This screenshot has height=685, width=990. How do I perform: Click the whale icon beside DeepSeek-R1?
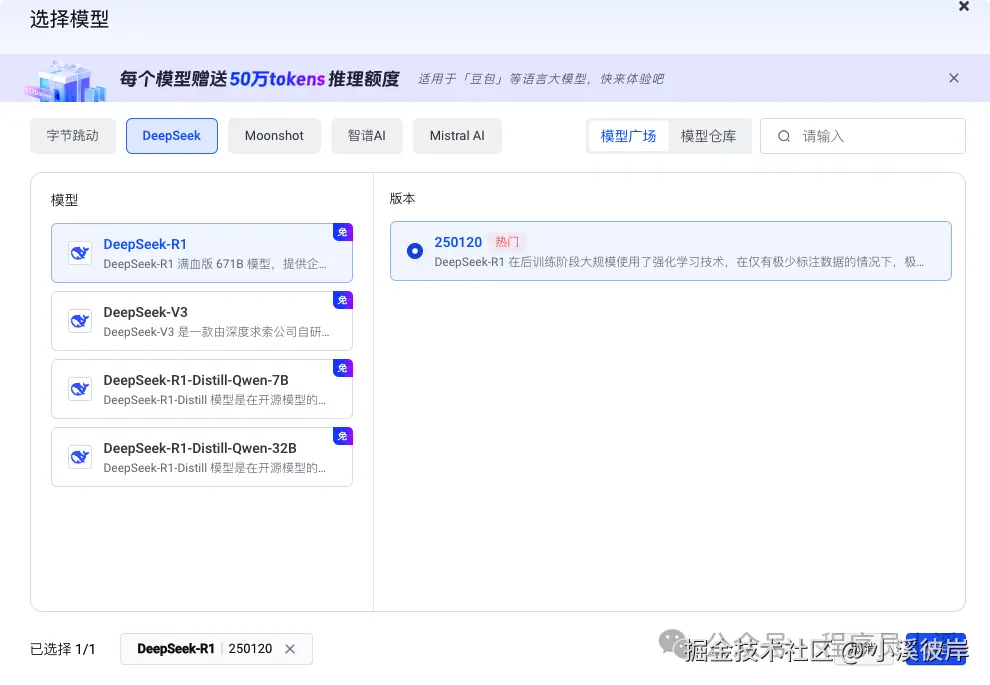pos(79,252)
